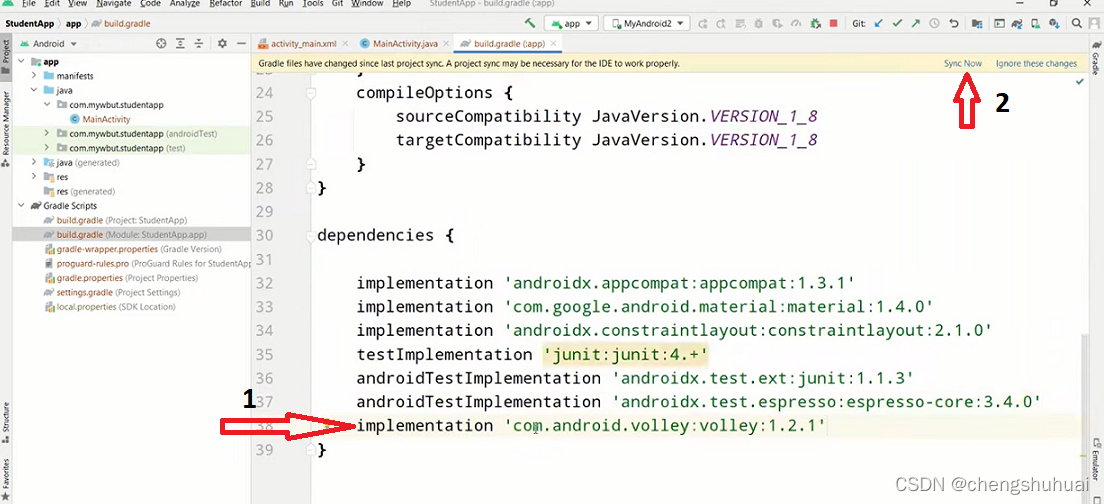Image resolution: width=1104 pixels, height=504 pixels.
Task: Collapse the Gradle Scripts node arrow
Action: click(x=21, y=206)
